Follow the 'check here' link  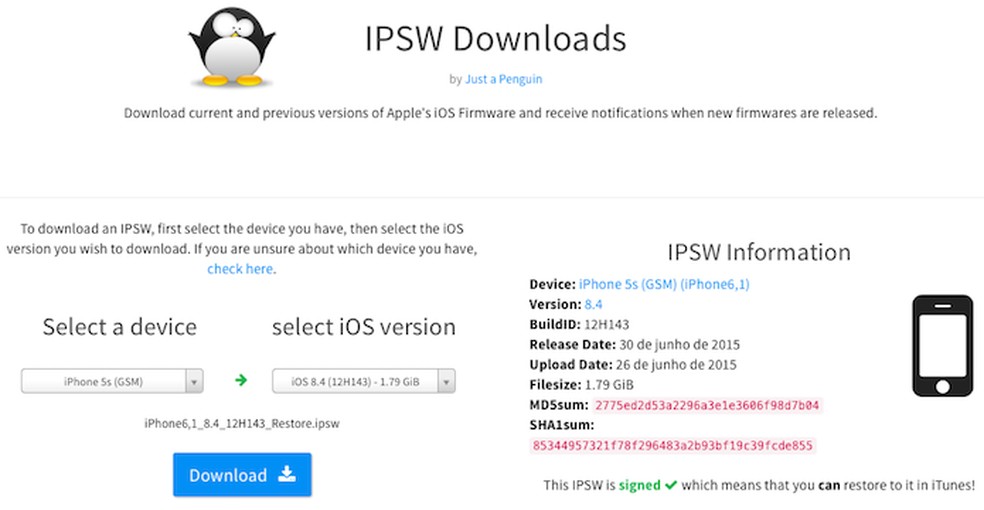pos(242,269)
